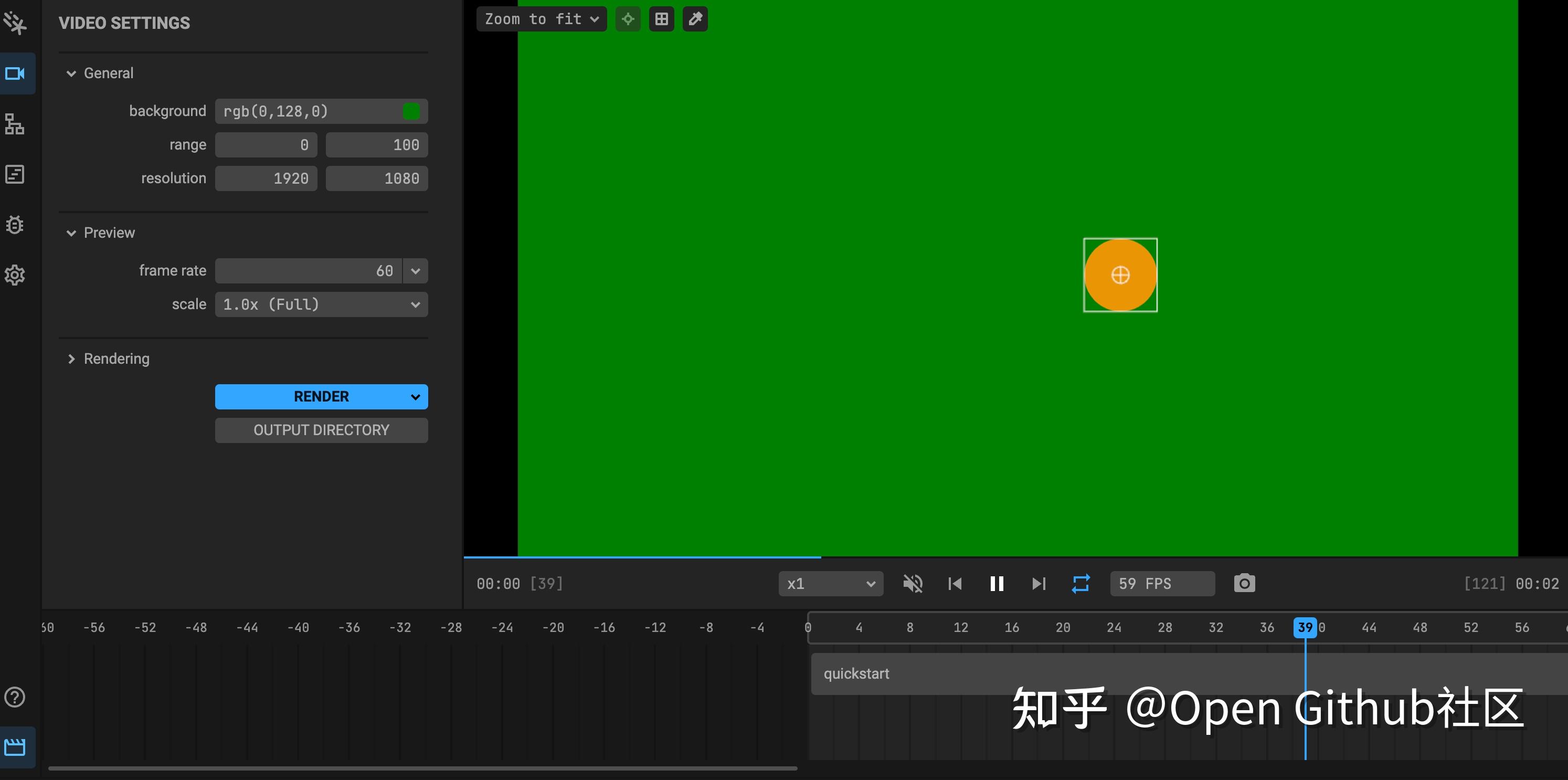
Task: Toggle the origin crosshair overlay
Action: (x=628, y=19)
